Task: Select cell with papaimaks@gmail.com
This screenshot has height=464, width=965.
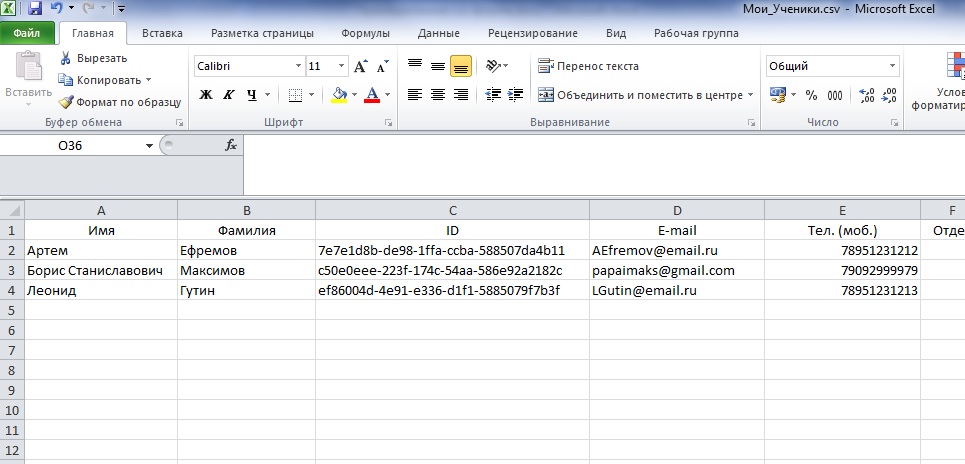Action: 676,271
